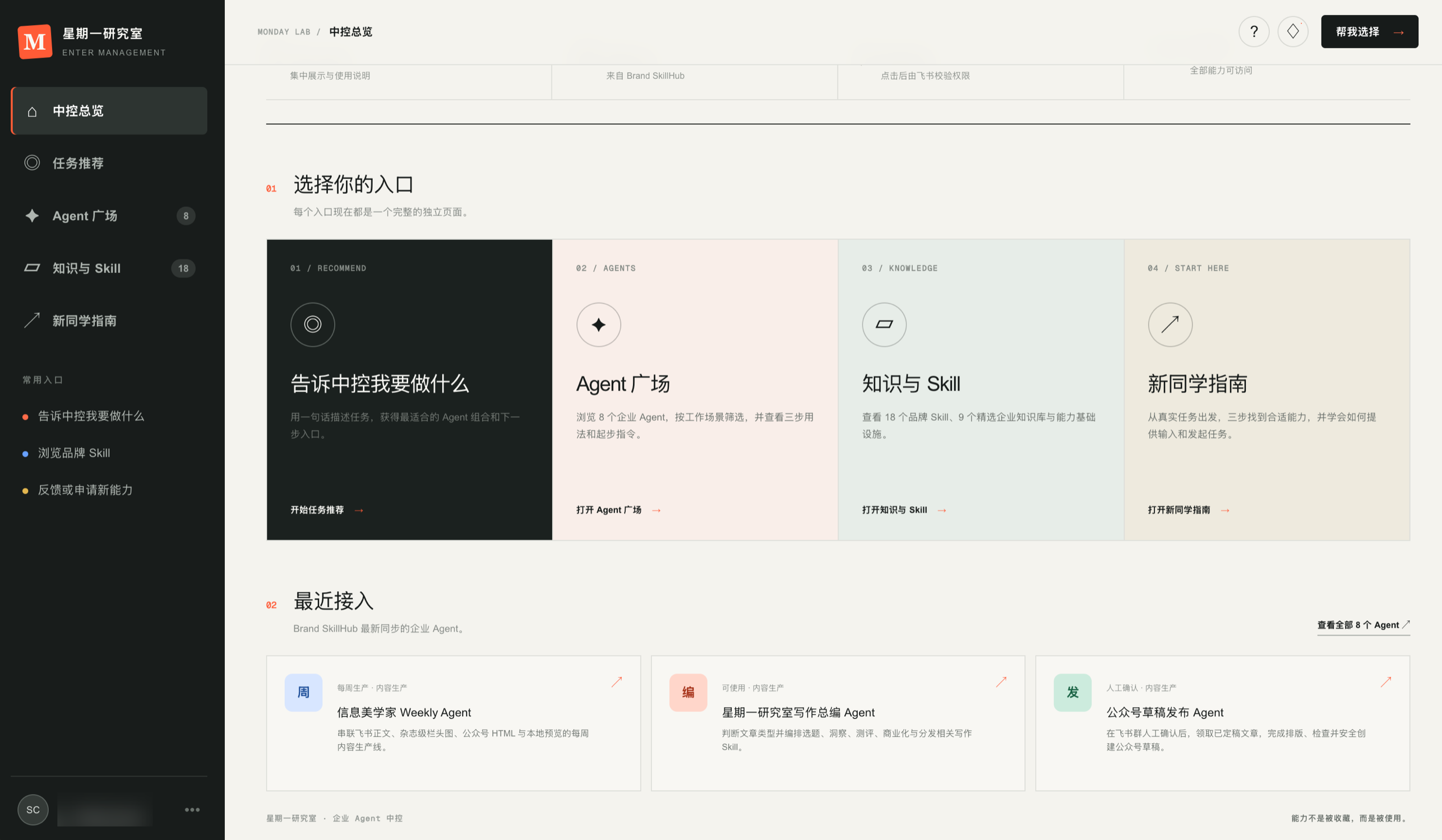Click the 18 badge on 知识与 Skill

point(183,268)
